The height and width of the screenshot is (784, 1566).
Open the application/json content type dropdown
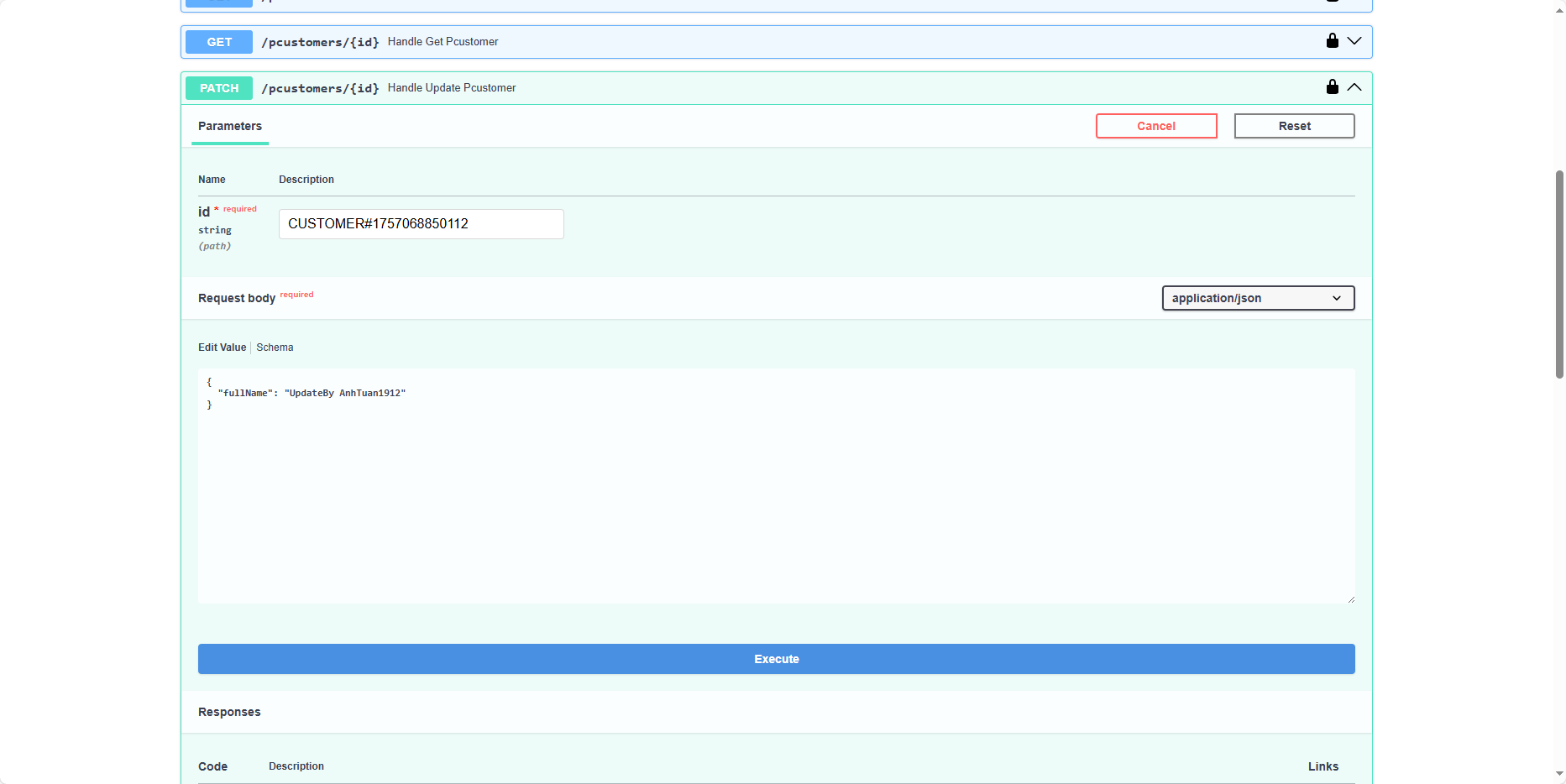[1257, 298]
